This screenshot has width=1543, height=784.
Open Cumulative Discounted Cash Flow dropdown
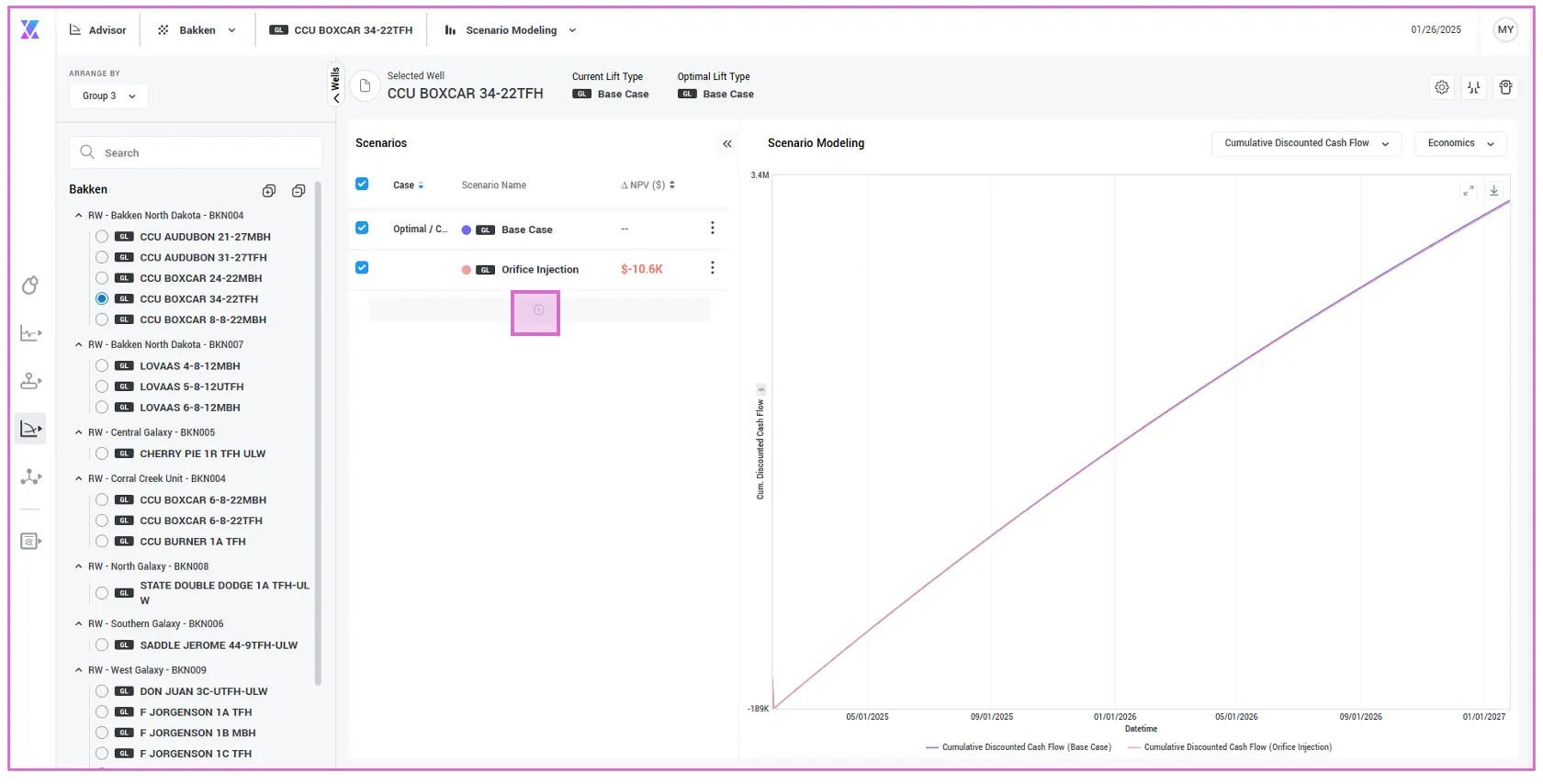pos(1306,143)
